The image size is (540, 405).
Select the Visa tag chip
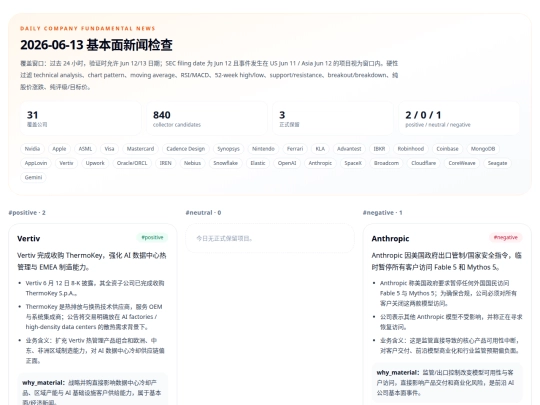pos(109,149)
